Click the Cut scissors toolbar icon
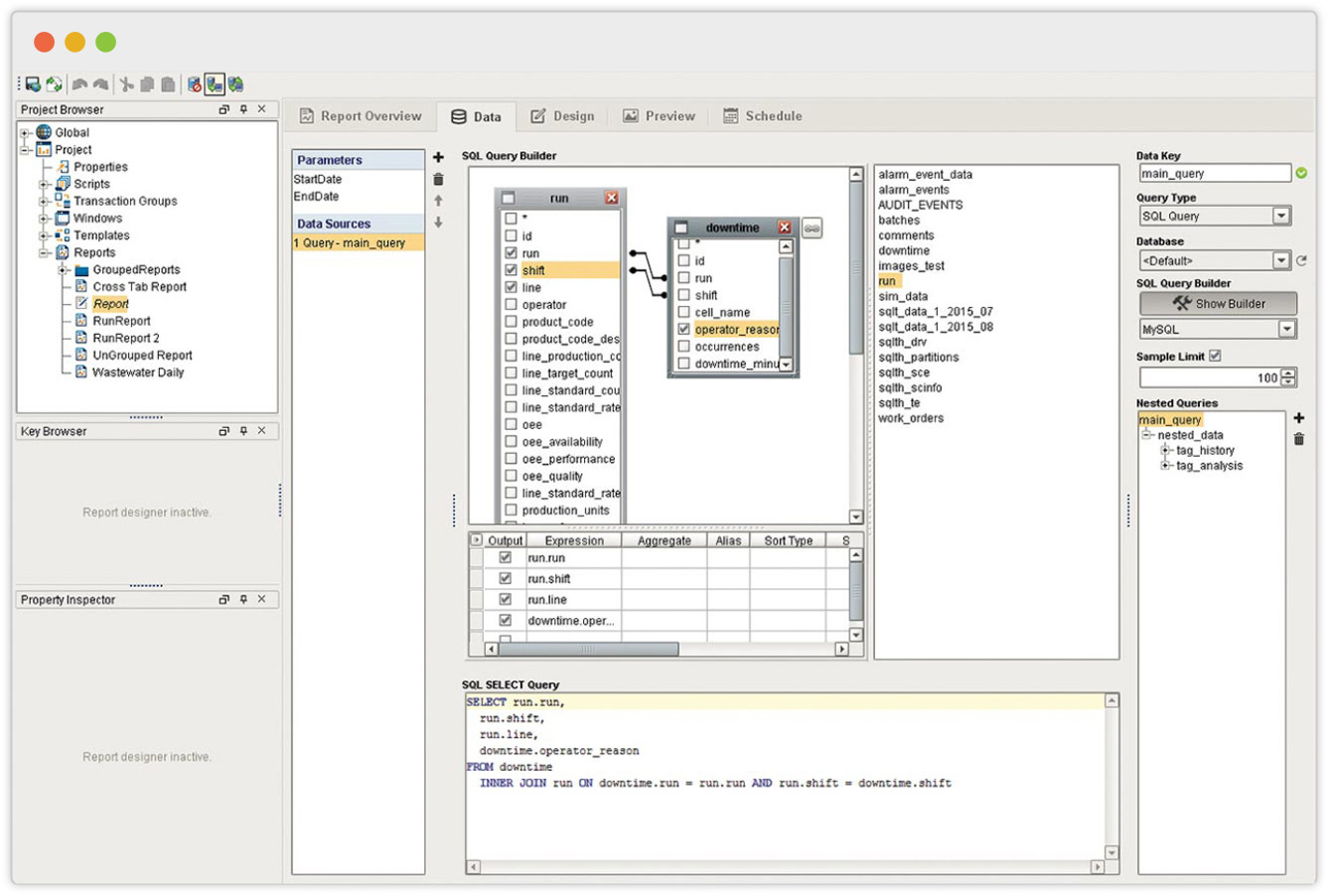The image size is (1329, 896). tap(126, 84)
